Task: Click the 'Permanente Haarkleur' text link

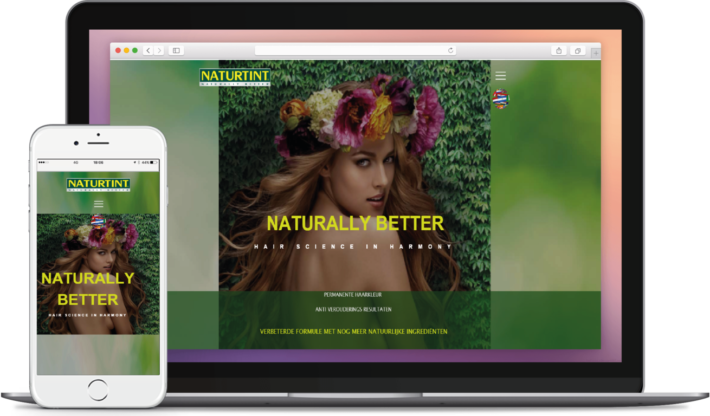Action: [x=353, y=295]
